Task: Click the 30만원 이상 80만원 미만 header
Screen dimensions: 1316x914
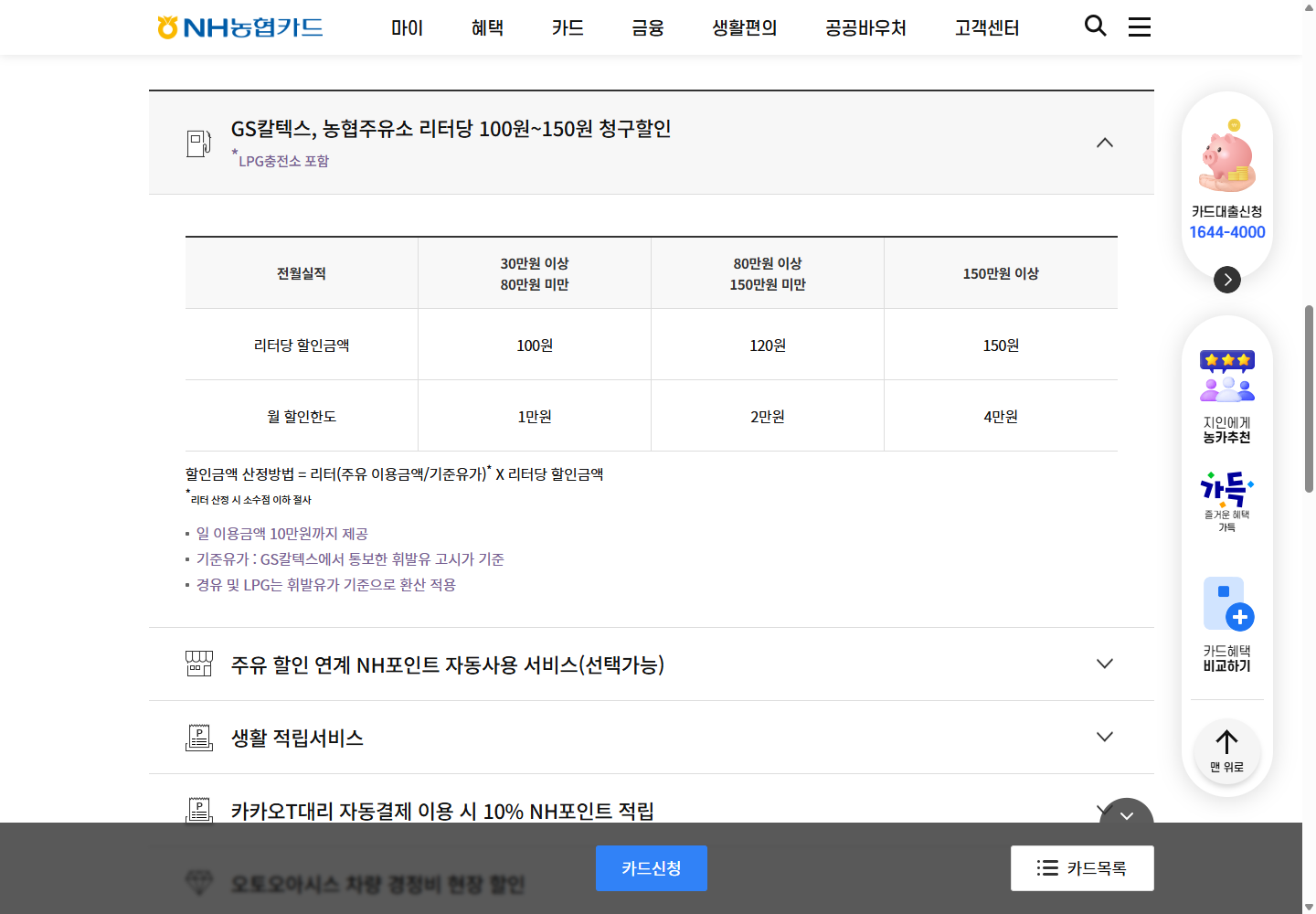Action: (535, 273)
